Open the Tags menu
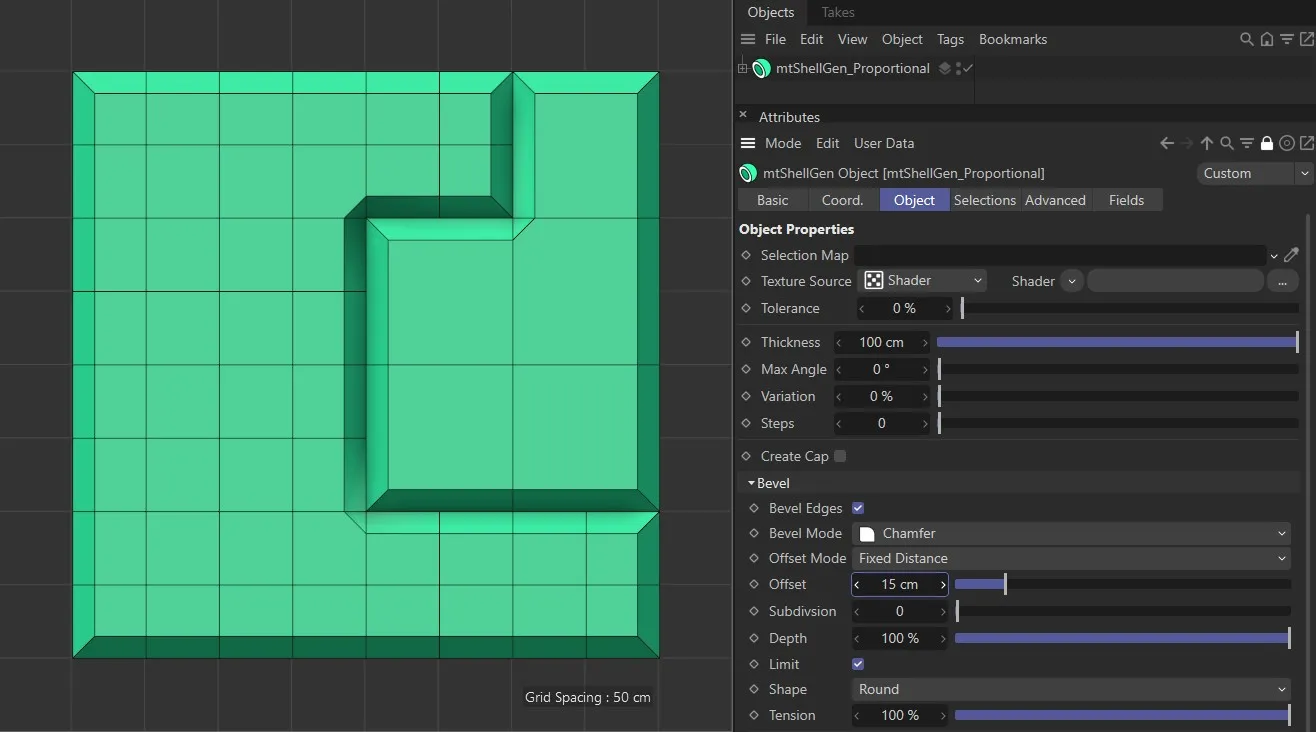This screenshot has width=1316, height=732. (x=950, y=39)
